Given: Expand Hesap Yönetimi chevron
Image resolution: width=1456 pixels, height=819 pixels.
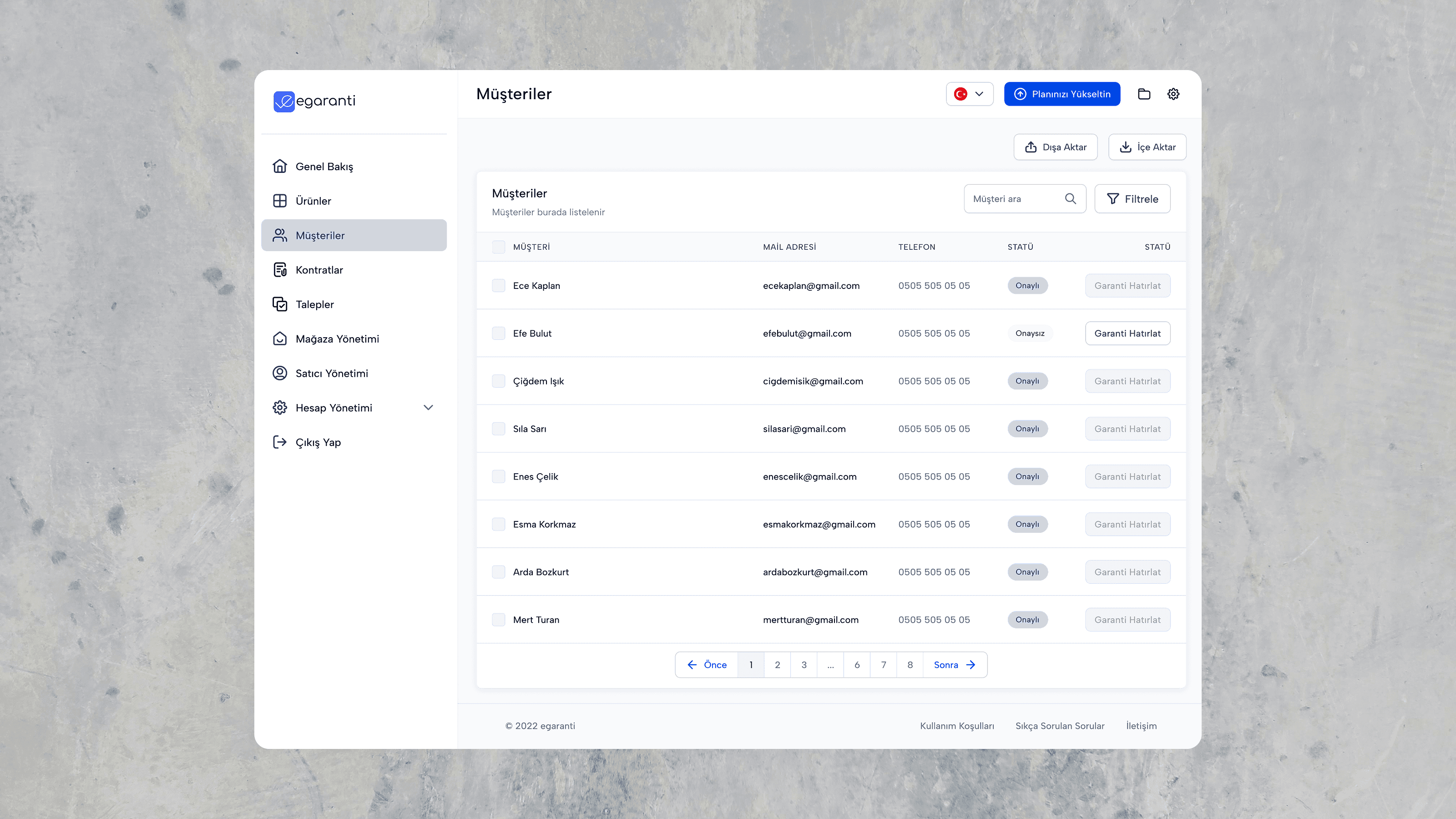Looking at the screenshot, I should click(429, 408).
